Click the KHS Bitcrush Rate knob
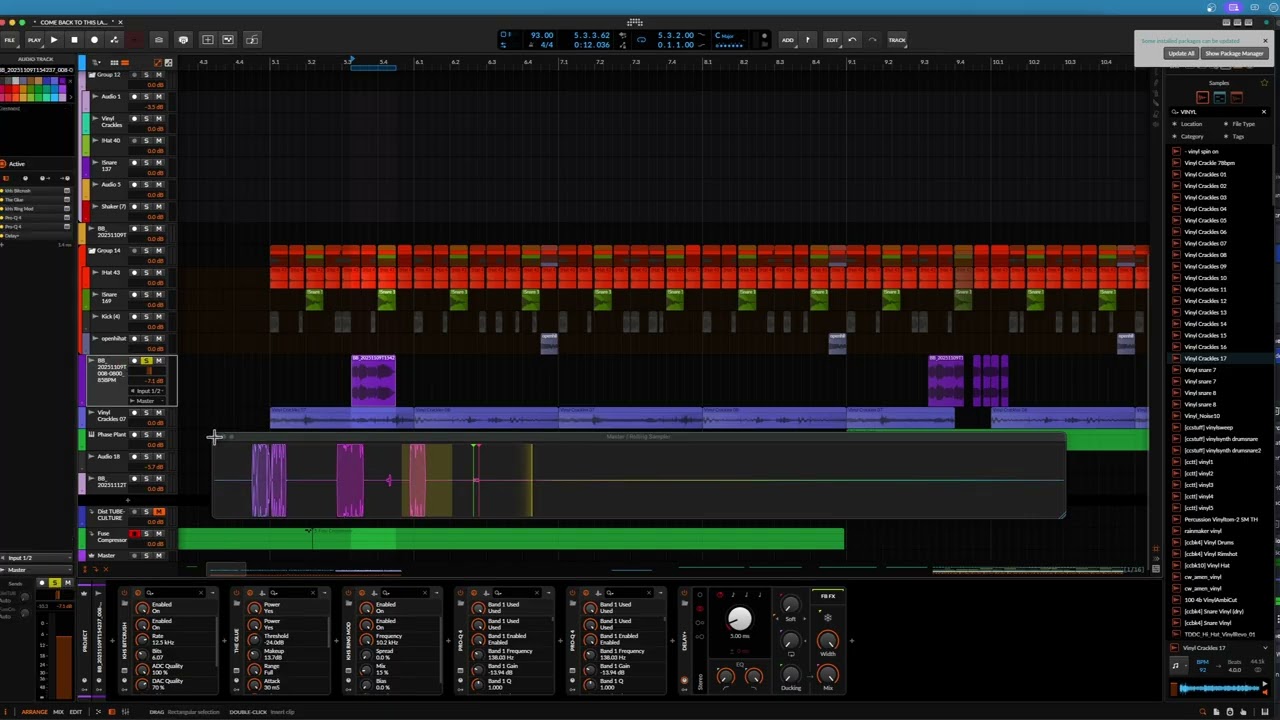Screen dimensions: 1280x720 pos(142,639)
